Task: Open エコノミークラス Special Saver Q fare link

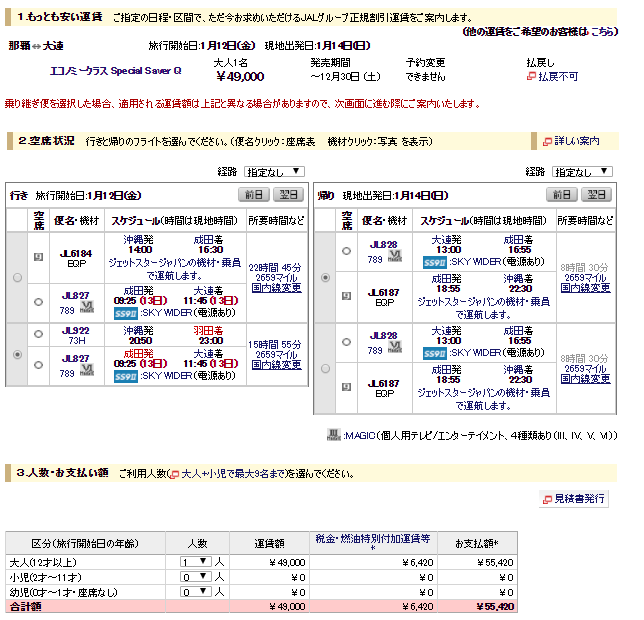Action: (116, 71)
